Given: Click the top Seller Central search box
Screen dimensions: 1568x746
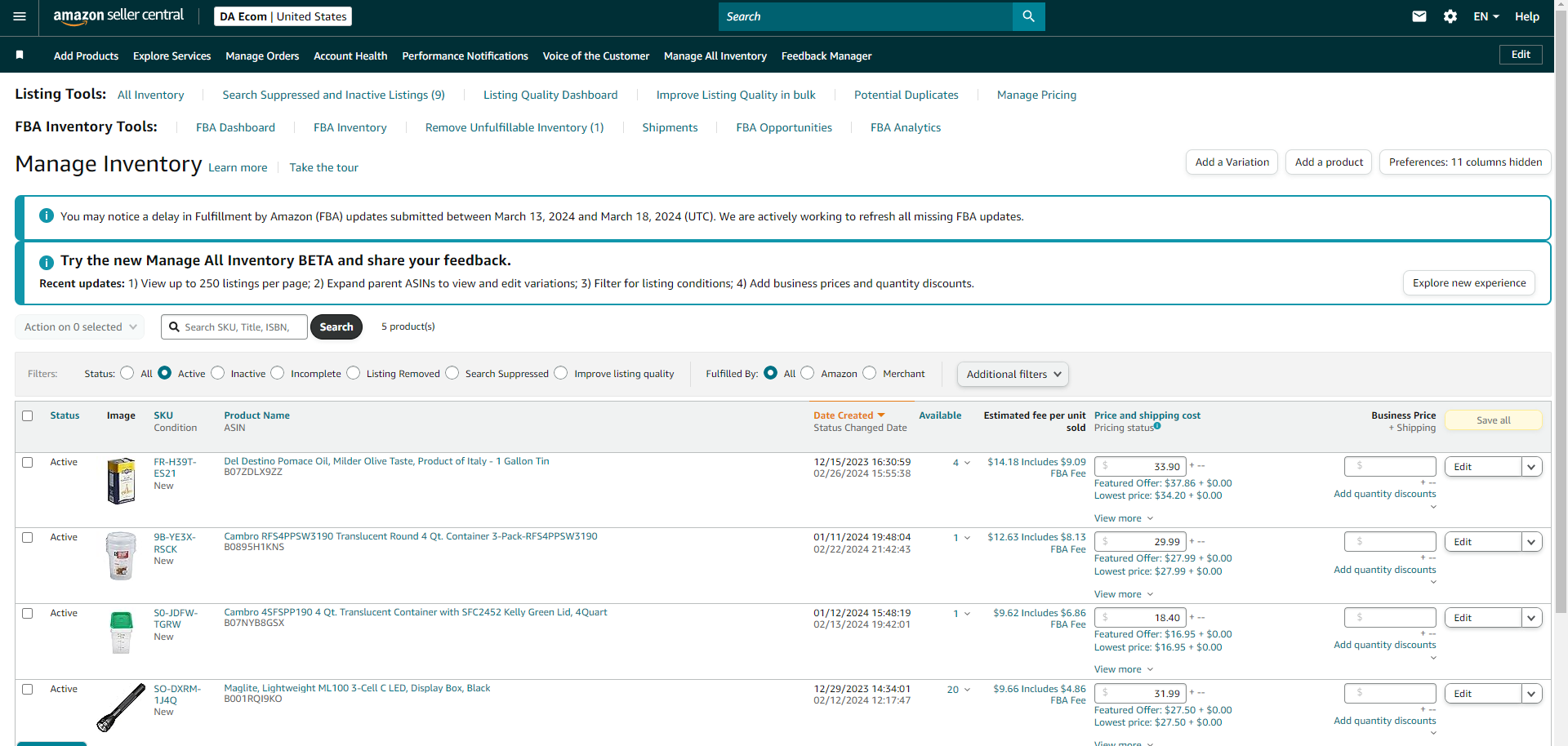Looking at the screenshot, I should coord(865,16).
